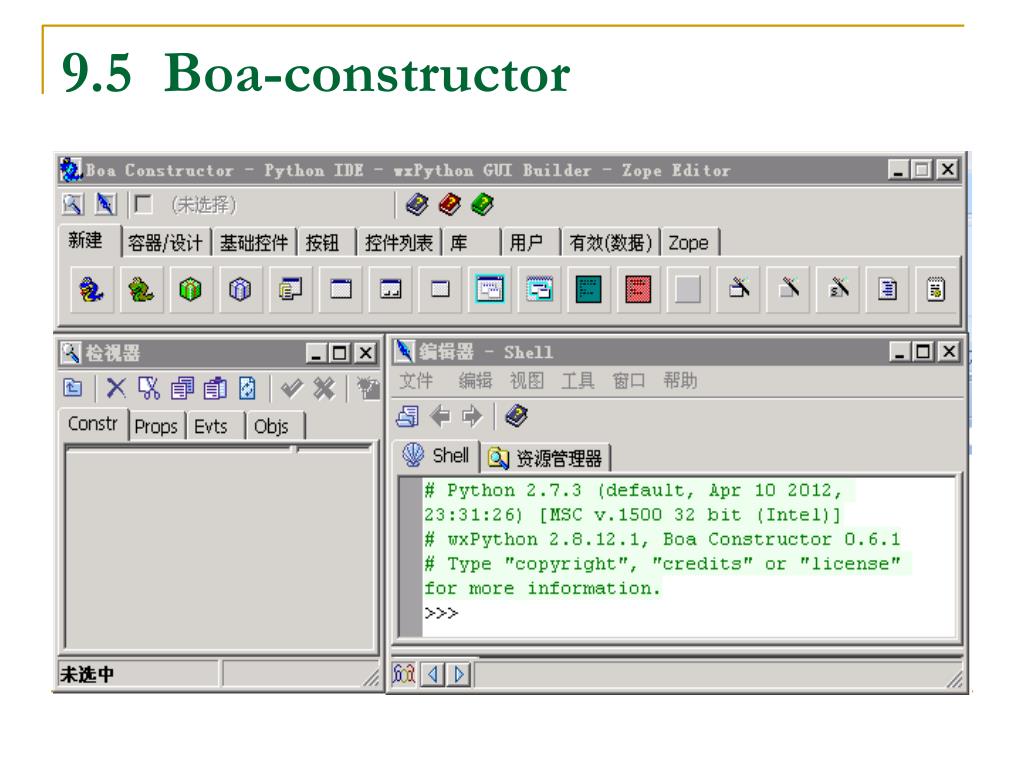Open the 文件 menu in Editor
1024x768 pixels.
[x=416, y=381]
